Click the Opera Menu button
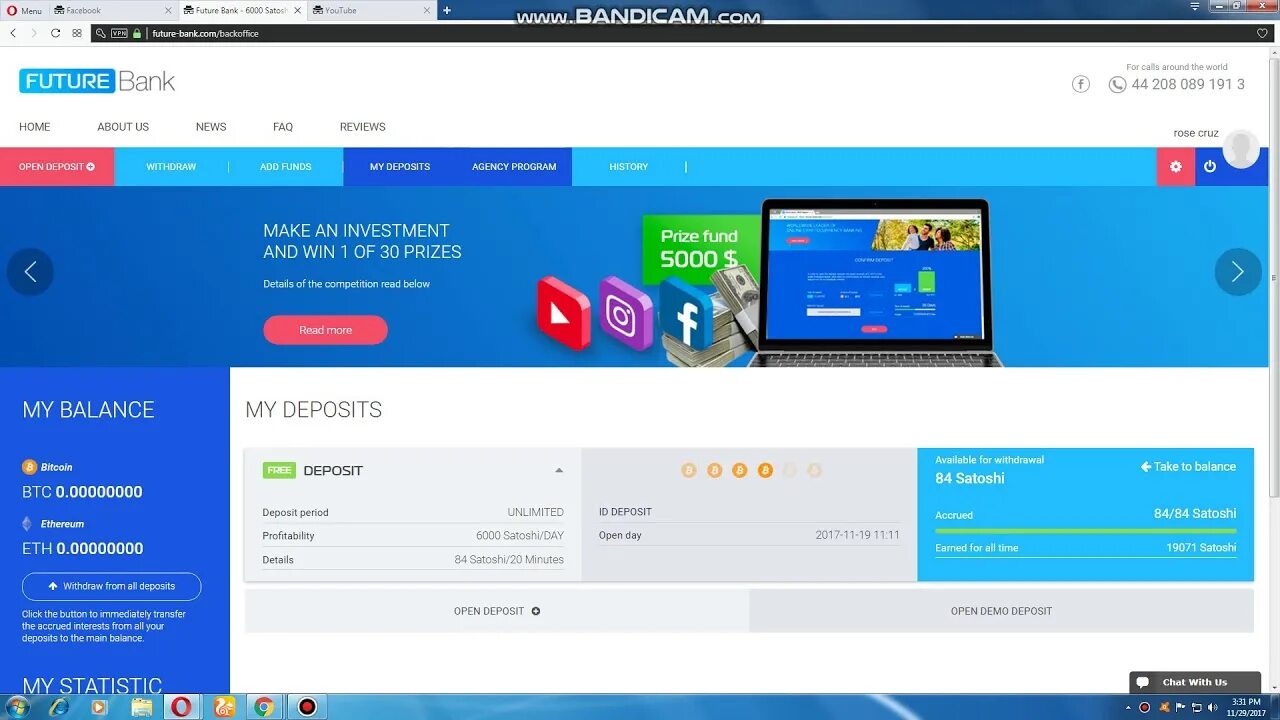Viewport: 1280px width, 720px height. point(24,10)
